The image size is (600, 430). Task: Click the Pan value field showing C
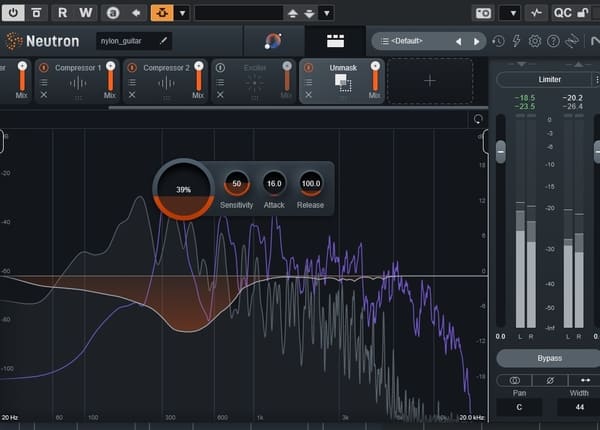click(x=519, y=407)
